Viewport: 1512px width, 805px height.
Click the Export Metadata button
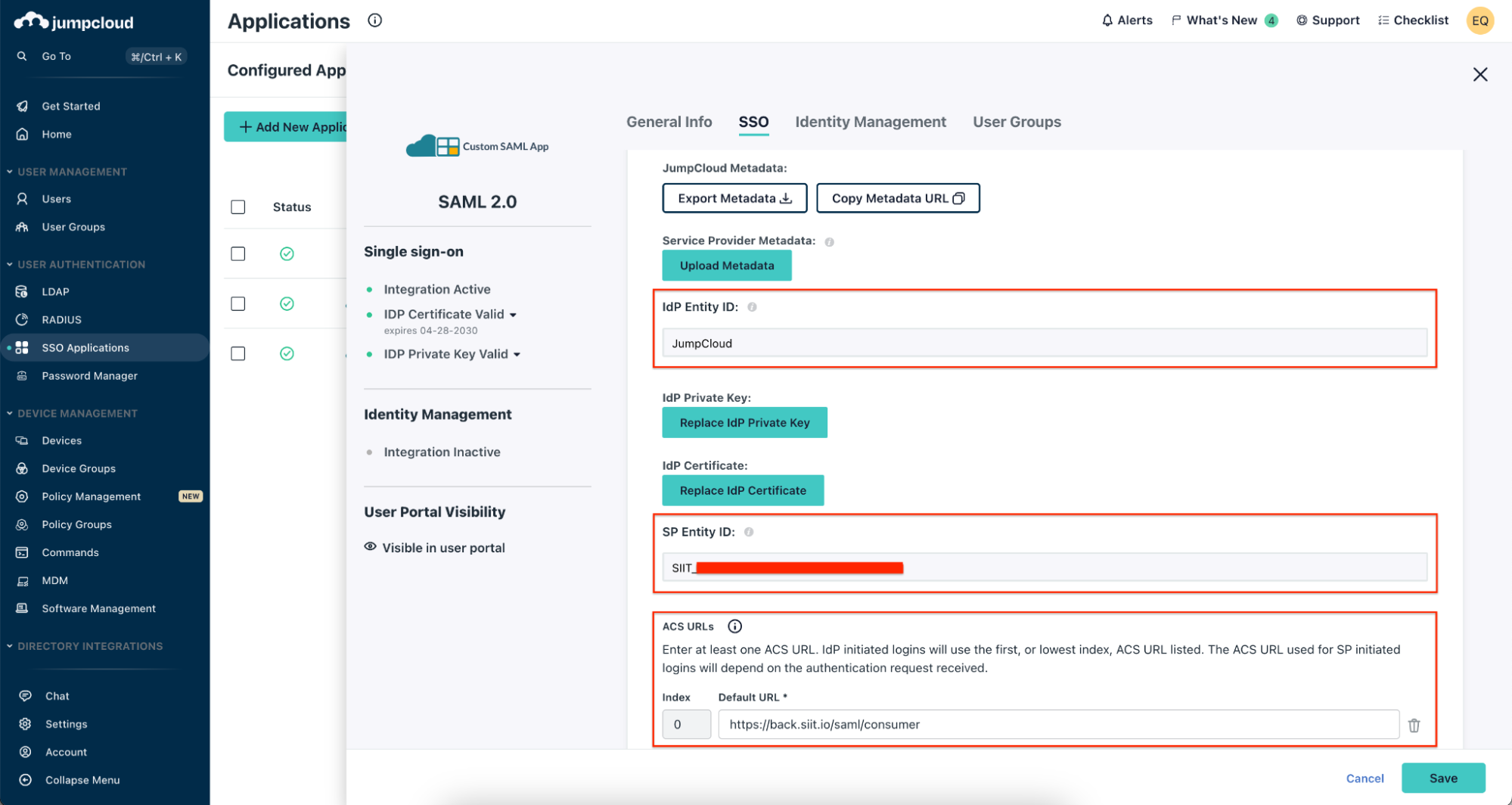click(734, 198)
